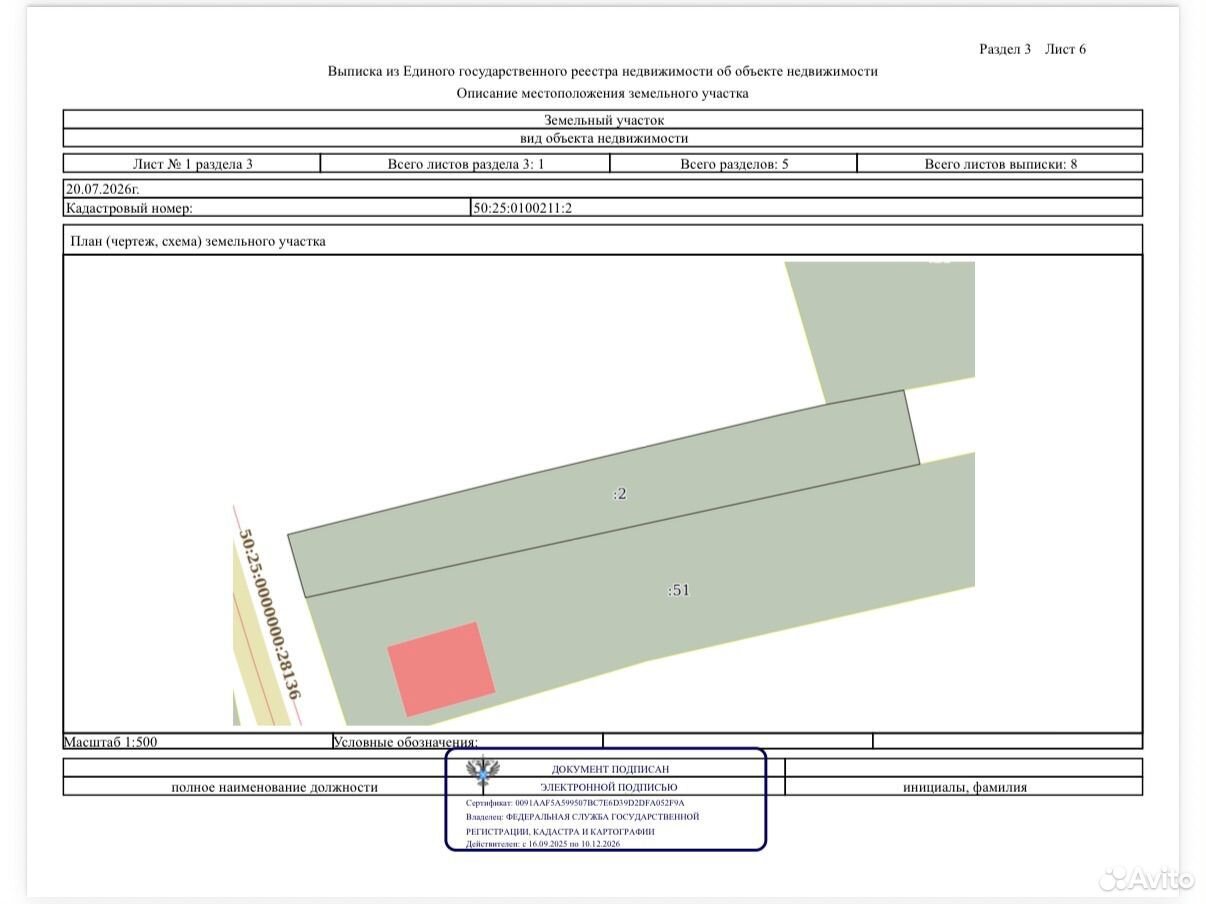The height and width of the screenshot is (904, 1206).
Task: Click 'ЭЛЕКТРОННОЙ ПОДПИСЬЮ' stamp text
Action: click(609, 786)
